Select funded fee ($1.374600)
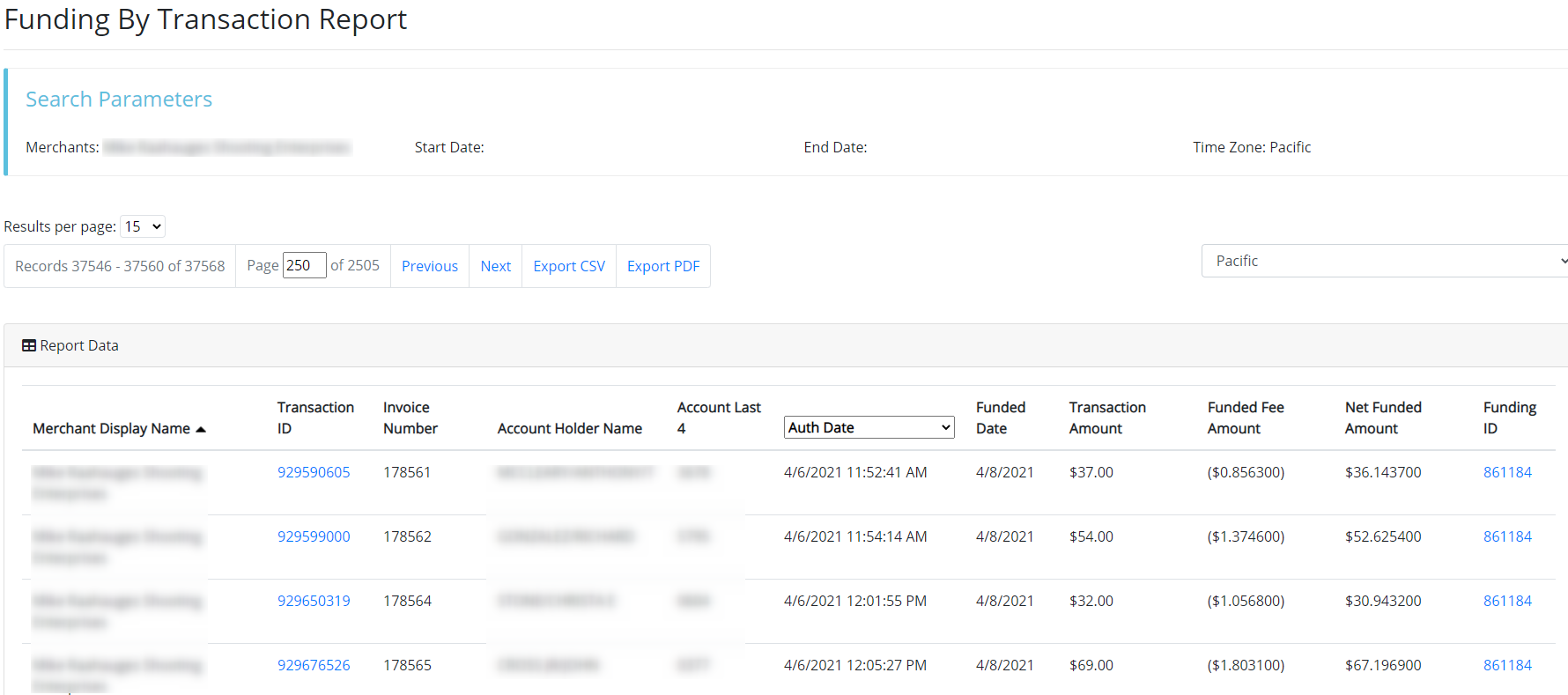Viewport: 1568px width, 695px height. point(1246,536)
